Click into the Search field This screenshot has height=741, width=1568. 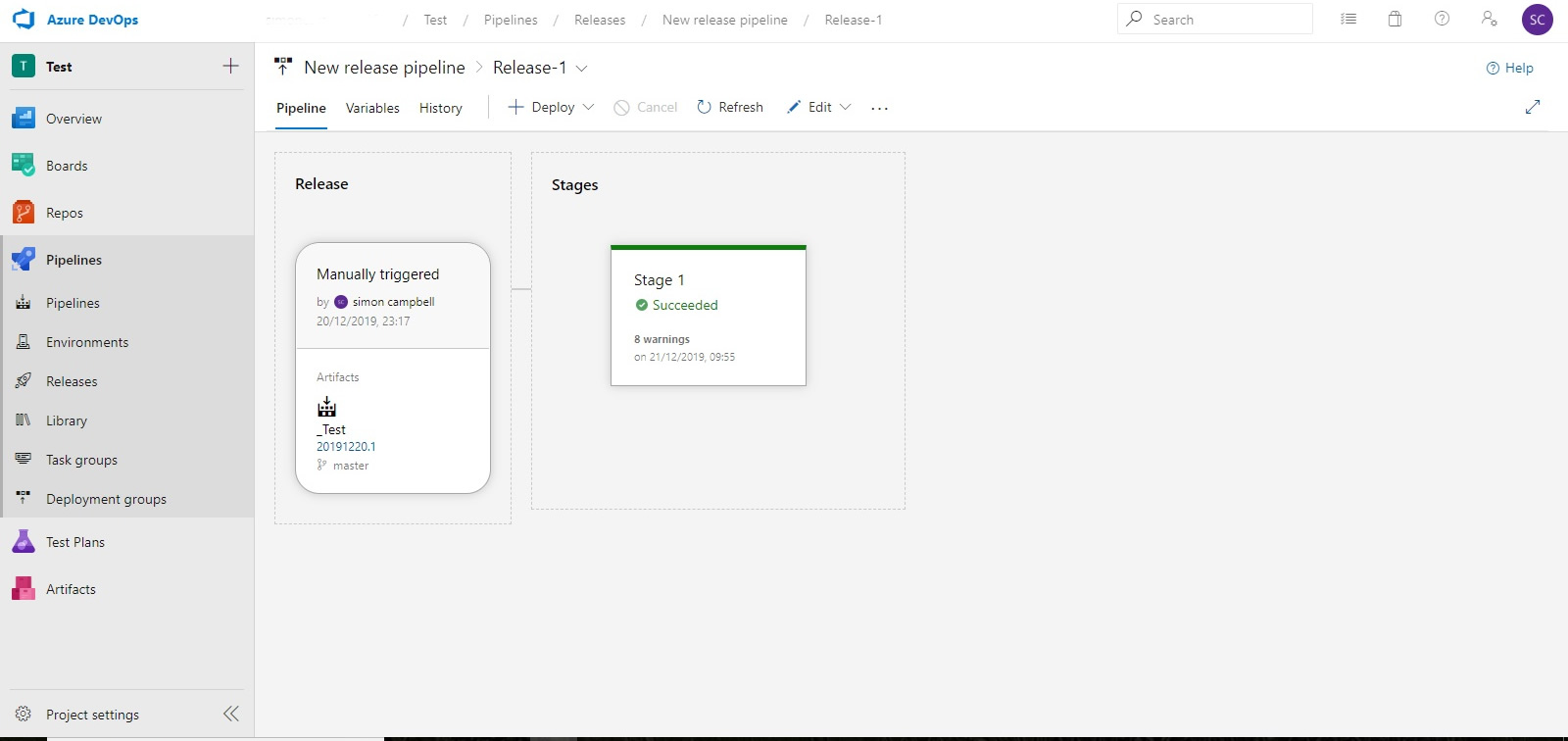point(1215,19)
